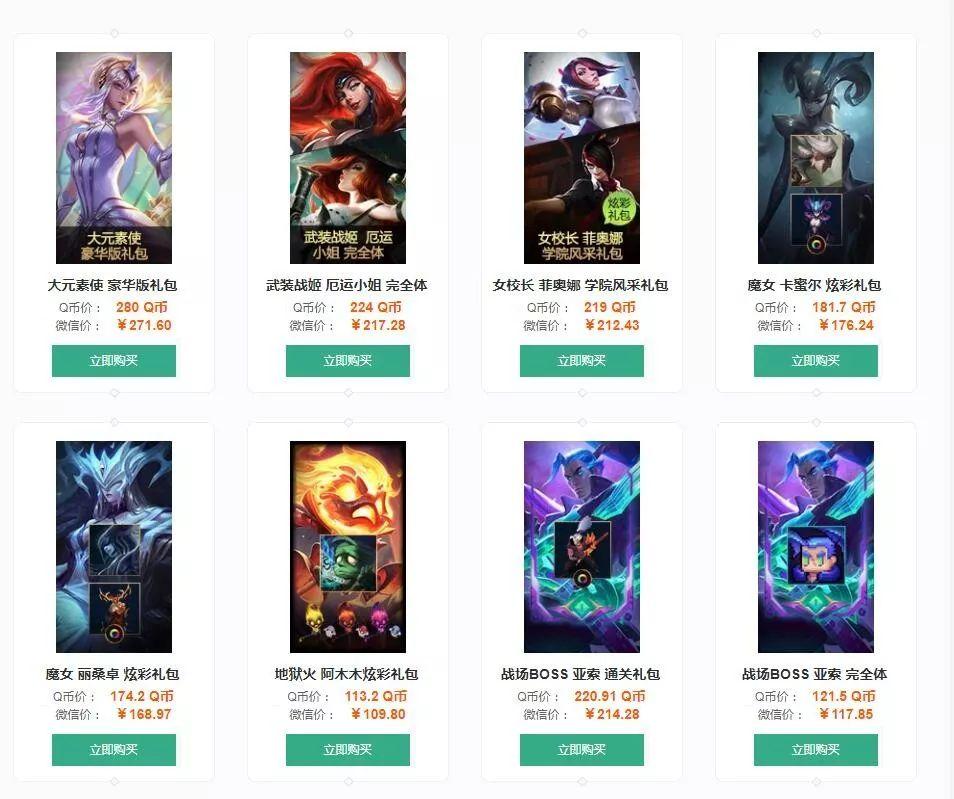The height and width of the screenshot is (799, 954).
Task: Purchase the 战场BOSS 亚索 通关礼包
Action: pyautogui.click(x=582, y=750)
